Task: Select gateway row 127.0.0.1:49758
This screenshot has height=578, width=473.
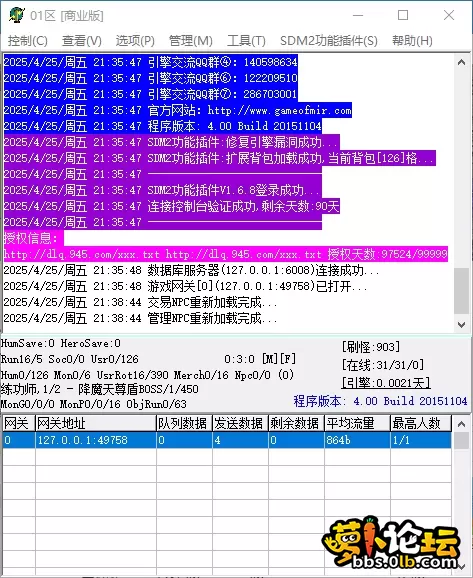Action: click(x=227, y=440)
